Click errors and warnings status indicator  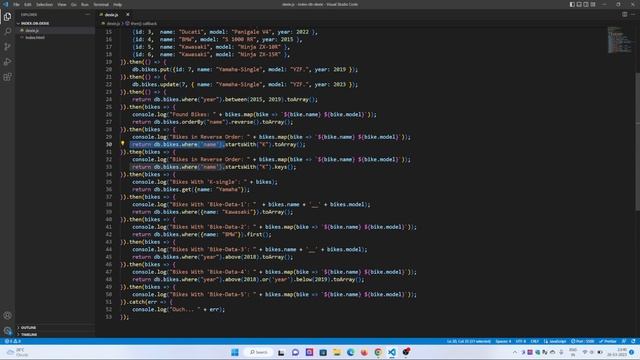tap(12, 341)
